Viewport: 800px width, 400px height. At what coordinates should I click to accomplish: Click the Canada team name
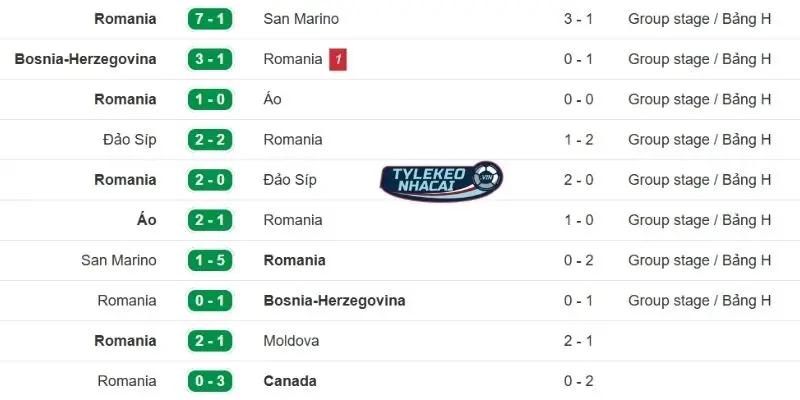(290, 381)
